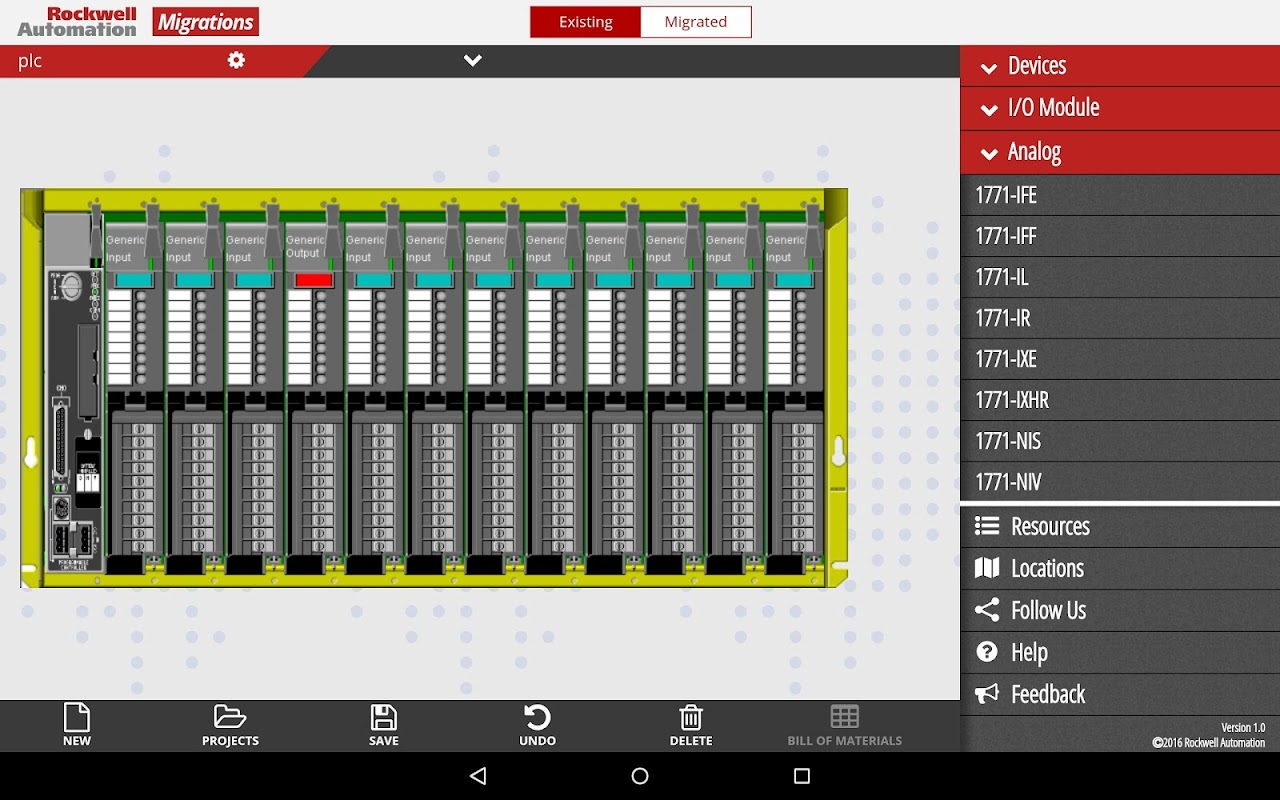
Task: Switch to Existing view
Action: click(x=585, y=22)
